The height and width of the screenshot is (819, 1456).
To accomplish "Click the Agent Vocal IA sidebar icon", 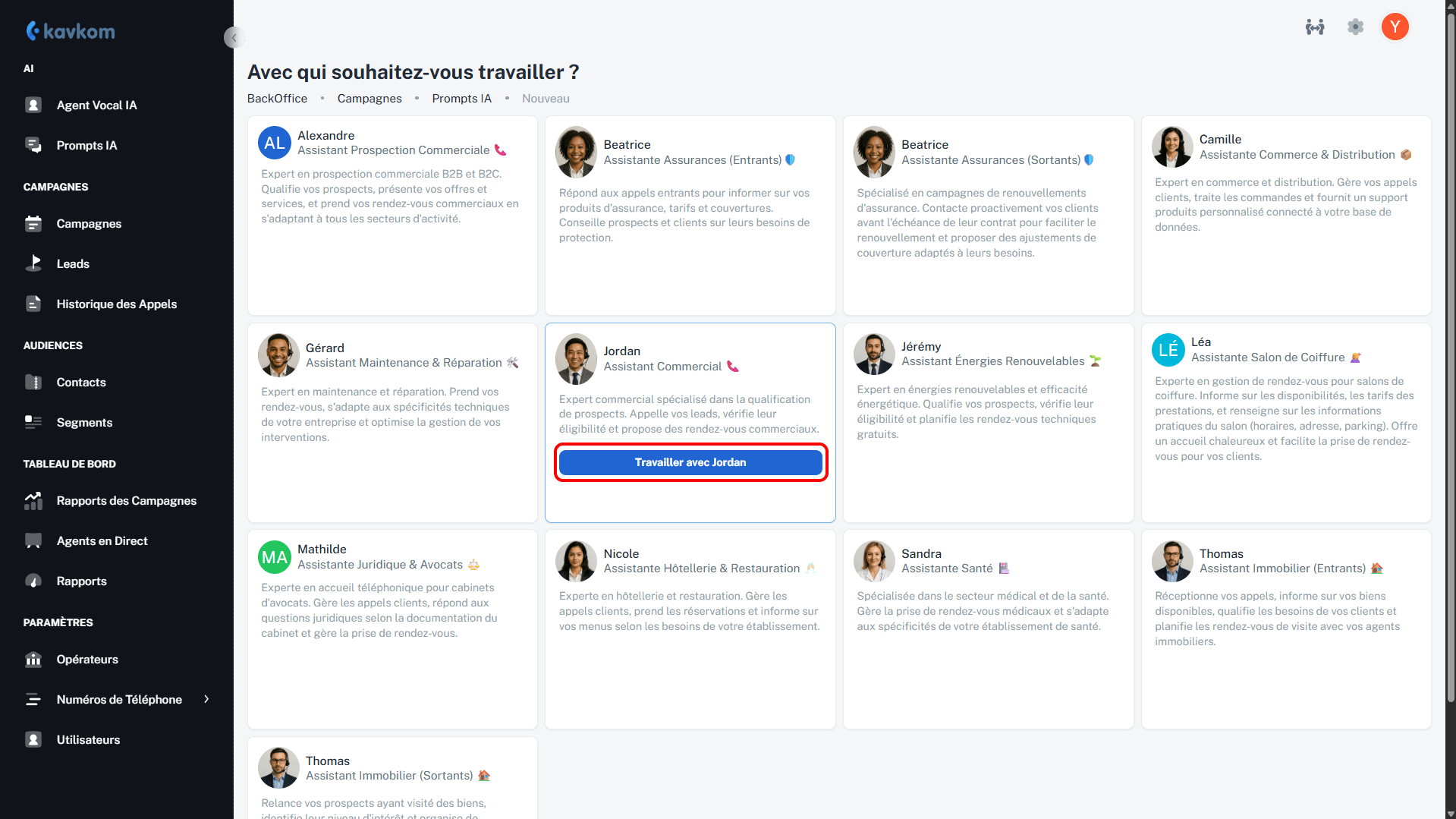I will pos(33,105).
